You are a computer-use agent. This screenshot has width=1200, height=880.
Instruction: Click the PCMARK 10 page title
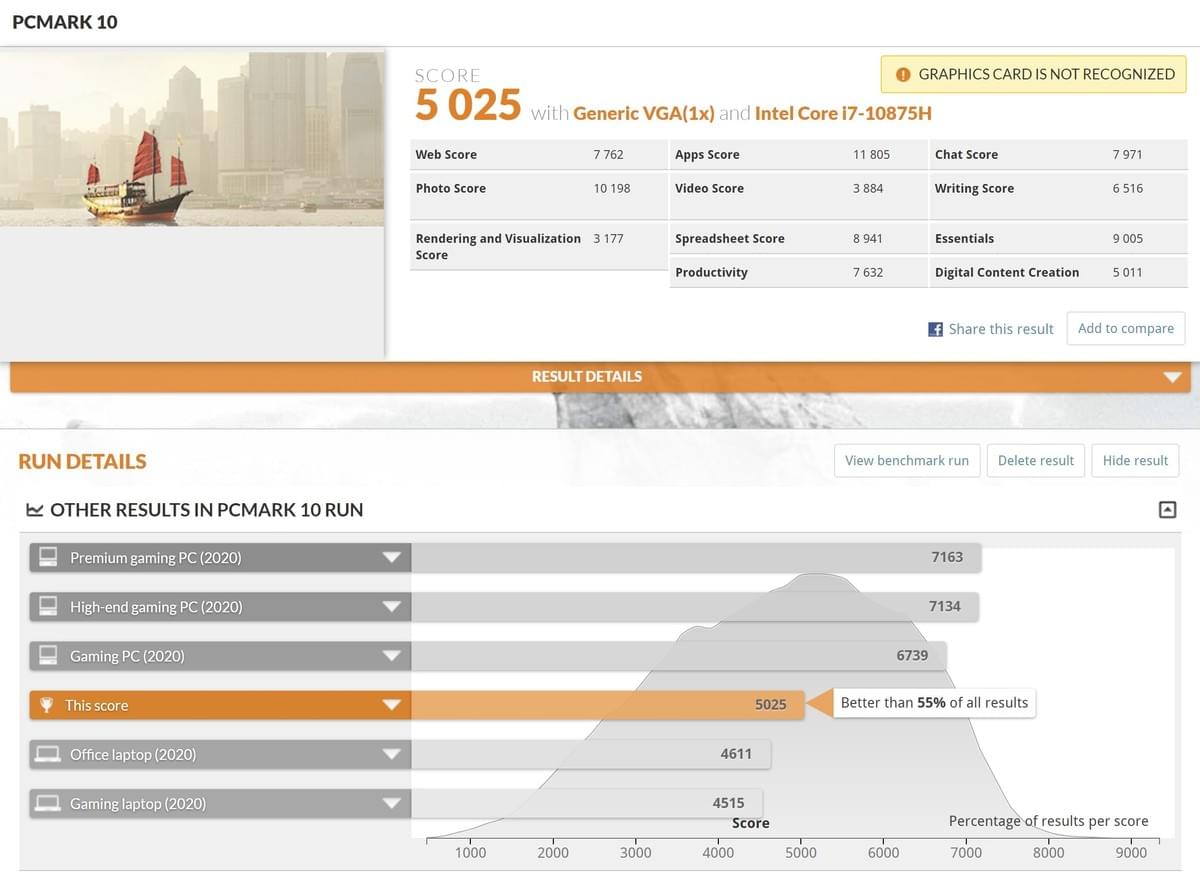(x=65, y=22)
